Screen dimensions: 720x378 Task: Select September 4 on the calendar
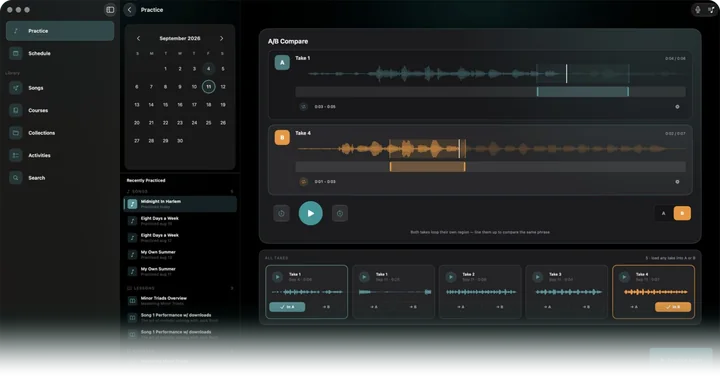(208, 69)
